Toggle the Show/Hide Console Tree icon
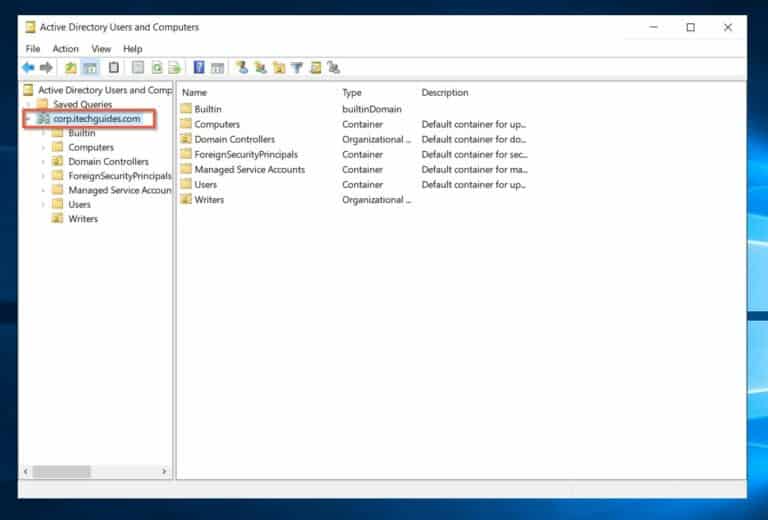Viewport: 768px width, 520px height. 90,68
